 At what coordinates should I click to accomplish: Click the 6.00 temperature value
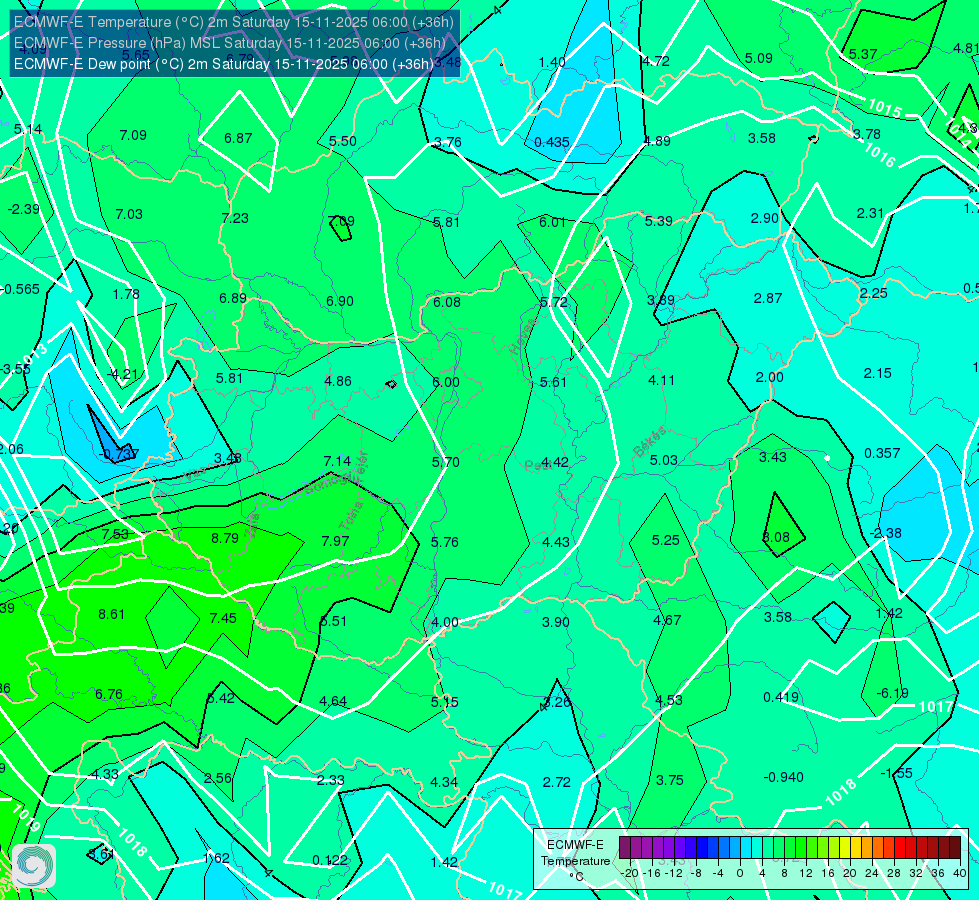(446, 382)
